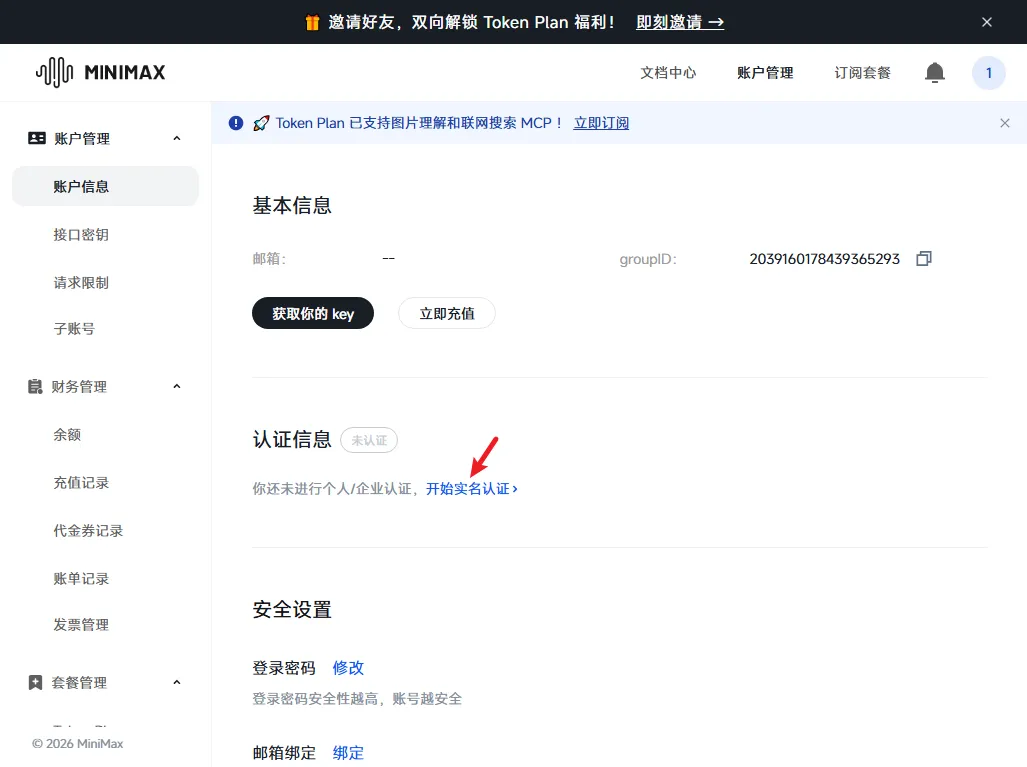Click the © 2026 MiniMax footer text
Viewport: 1027px width, 767px height.
click(x=77, y=743)
